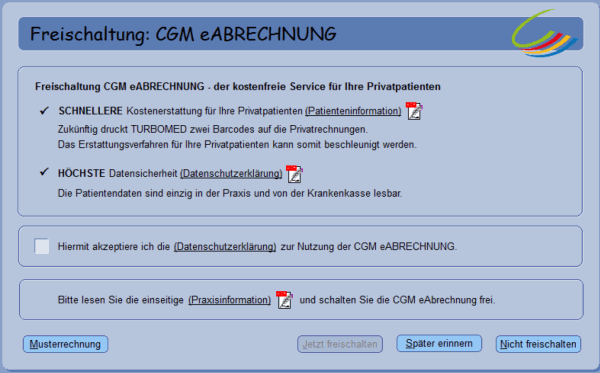Open the PDF icon next to Praxisinformation
The image size is (600, 373).
tap(284, 300)
